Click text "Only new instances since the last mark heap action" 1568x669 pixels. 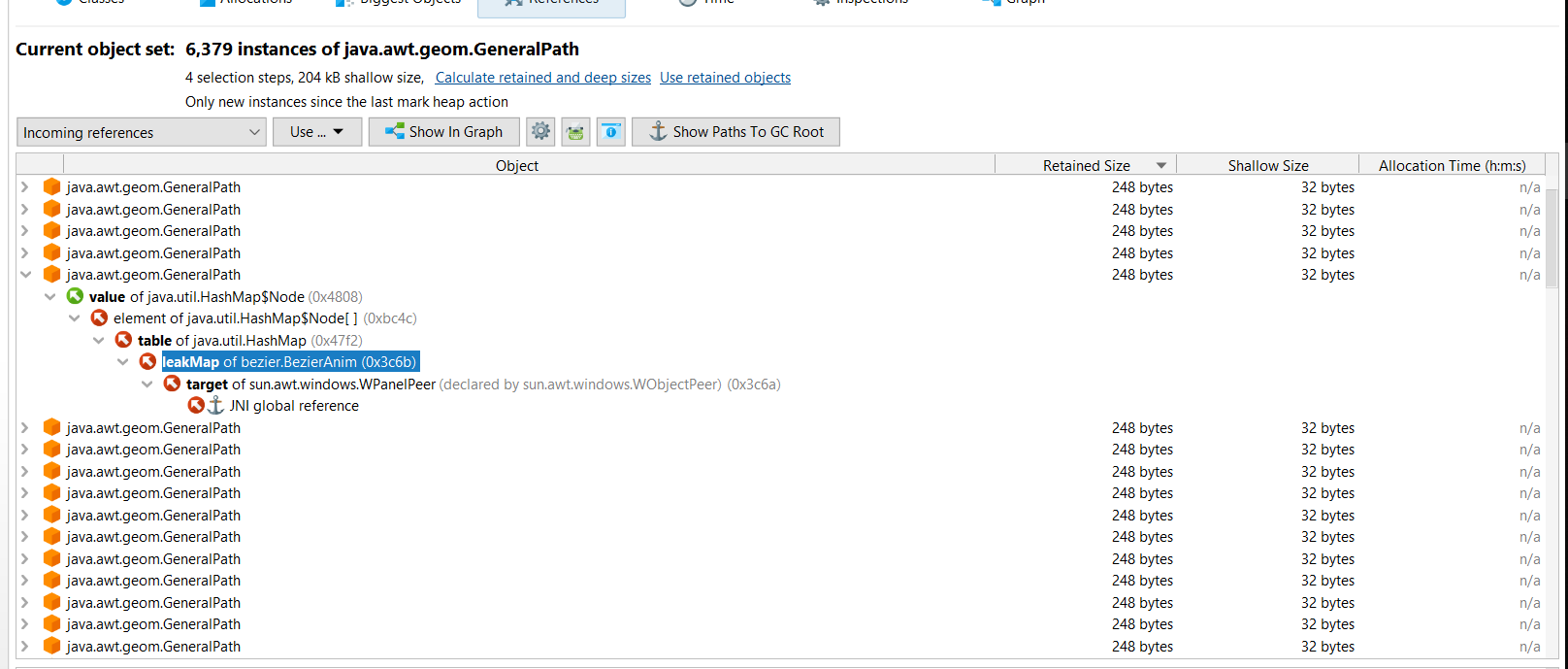(346, 102)
